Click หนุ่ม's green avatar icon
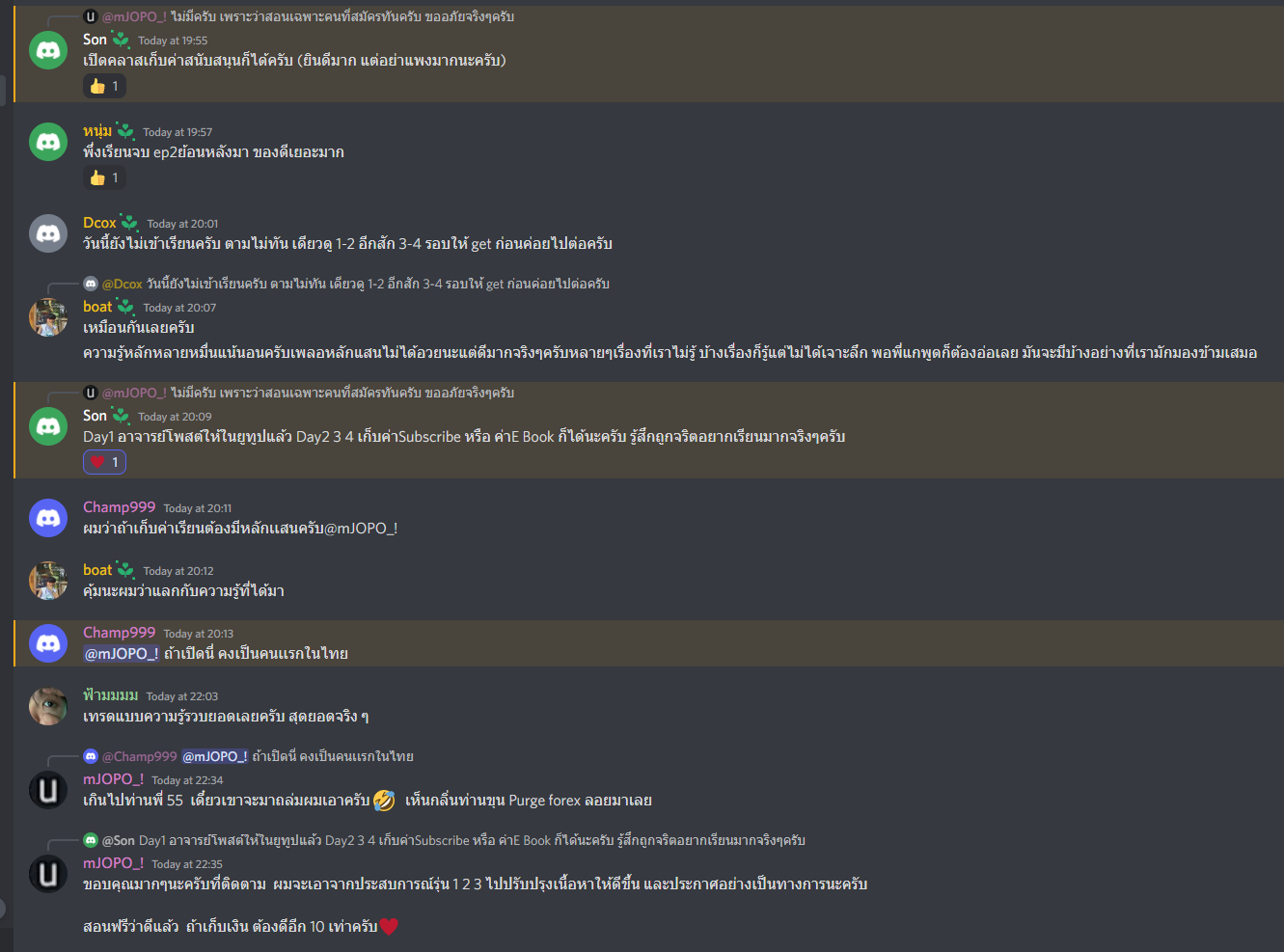The width and height of the screenshot is (1284, 952). [48, 142]
